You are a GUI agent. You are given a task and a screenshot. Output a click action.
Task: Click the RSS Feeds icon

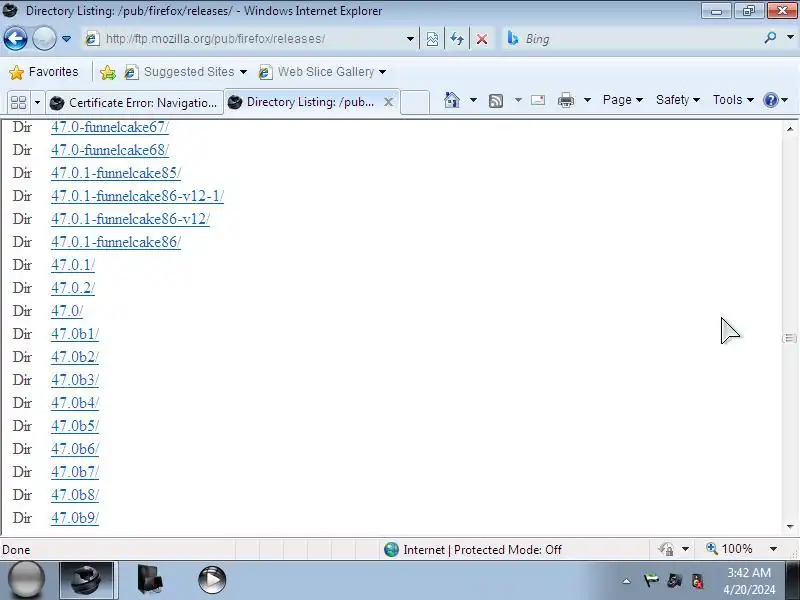tap(495, 101)
